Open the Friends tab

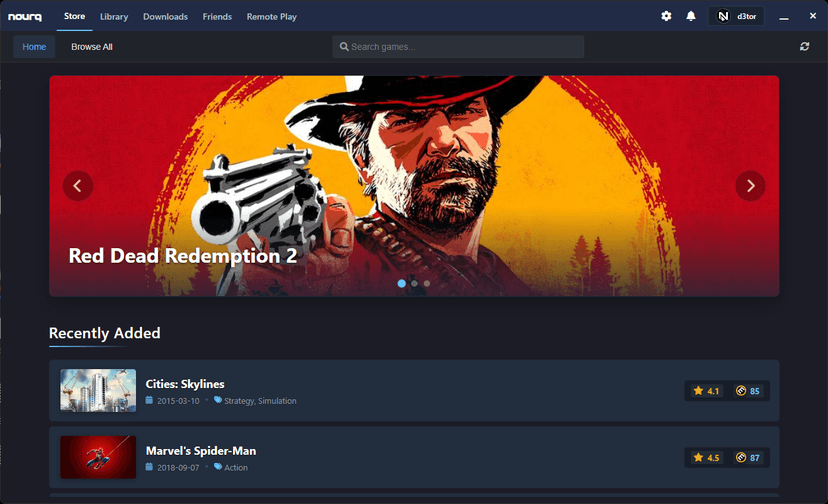[217, 16]
